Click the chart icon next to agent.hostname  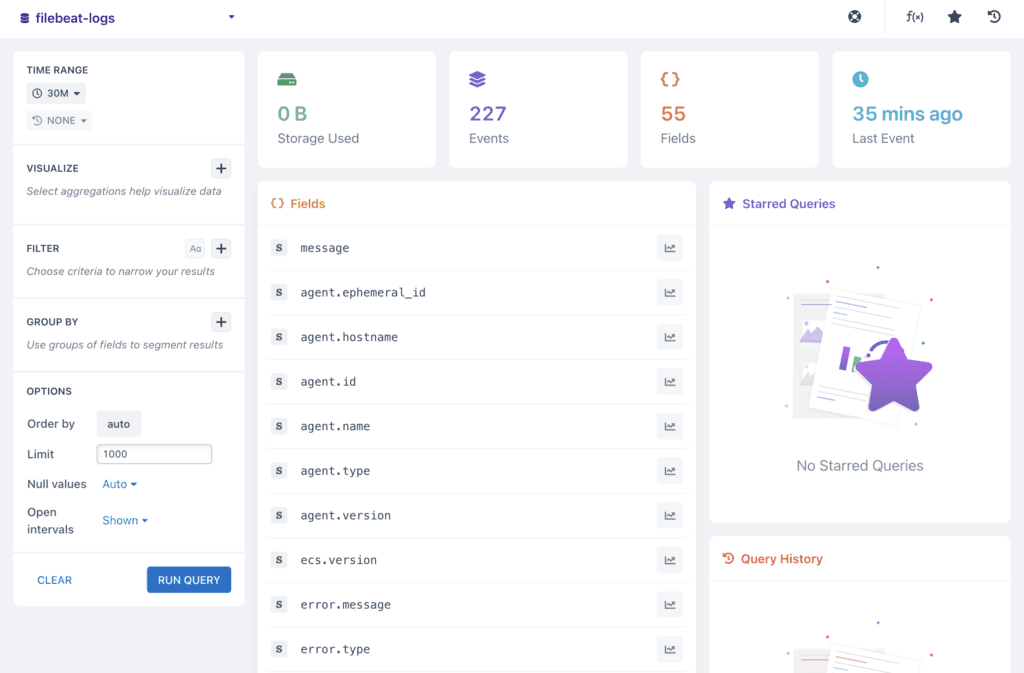click(x=669, y=337)
